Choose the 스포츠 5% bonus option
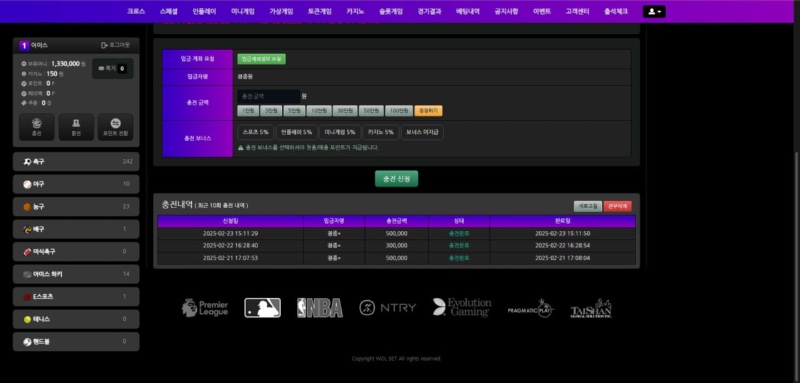800x383 pixels. tap(256, 132)
